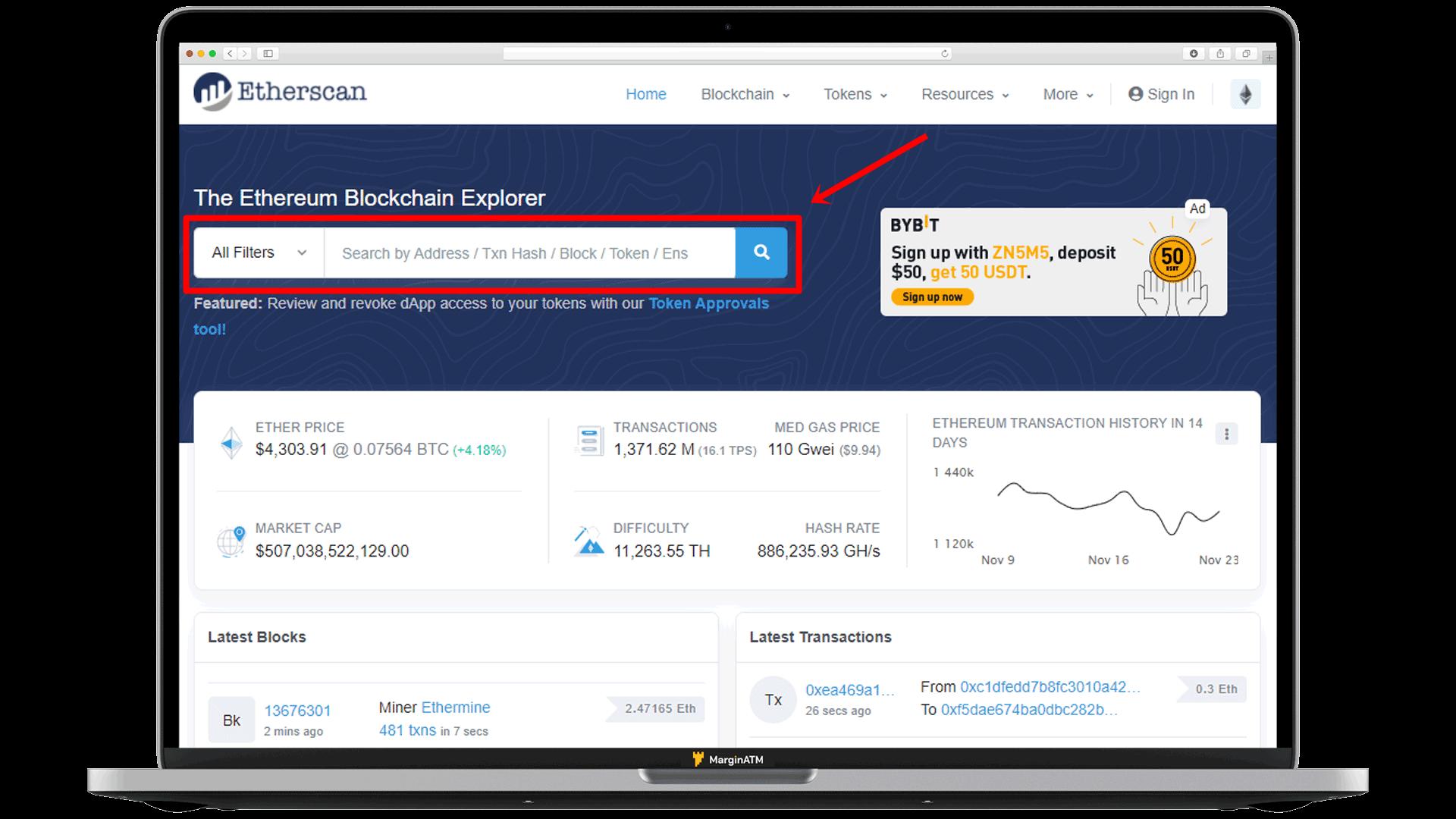The width and height of the screenshot is (1456, 819).
Task: Click the Ether price diamond icon
Action: pyautogui.click(x=231, y=442)
